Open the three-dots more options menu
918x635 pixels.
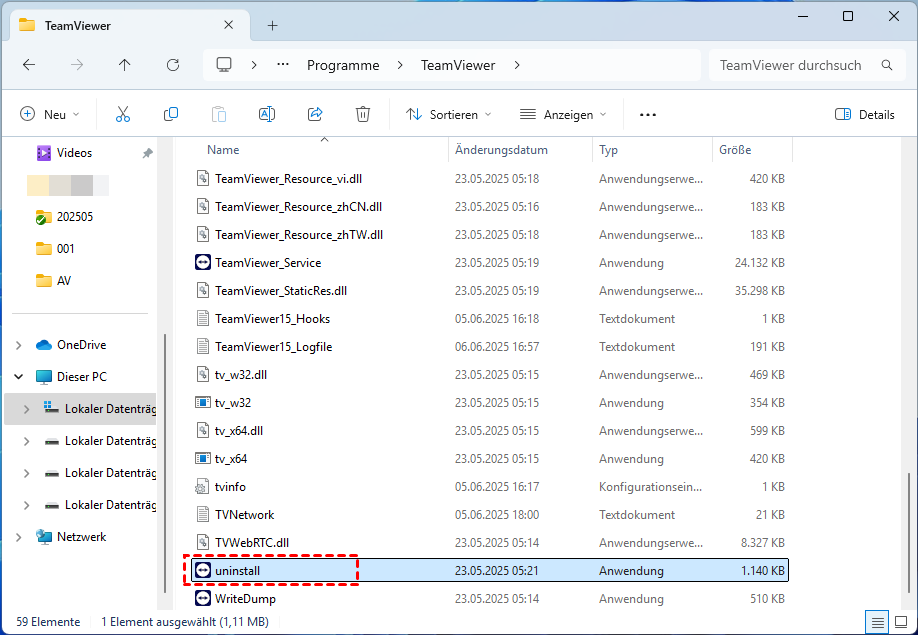(648, 115)
